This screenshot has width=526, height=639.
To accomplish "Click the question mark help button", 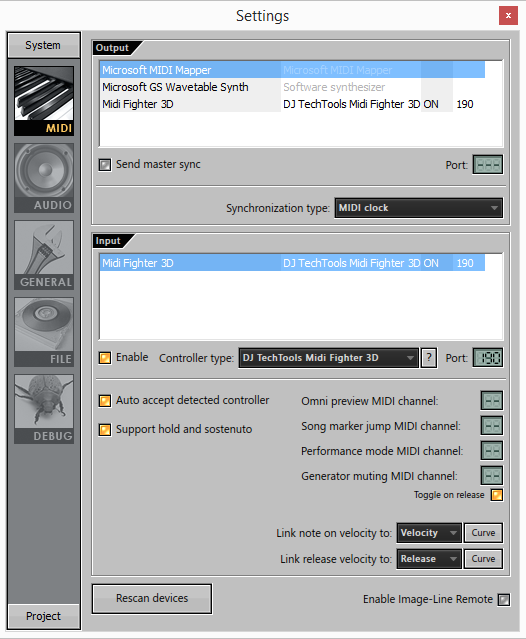I will click(429, 358).
